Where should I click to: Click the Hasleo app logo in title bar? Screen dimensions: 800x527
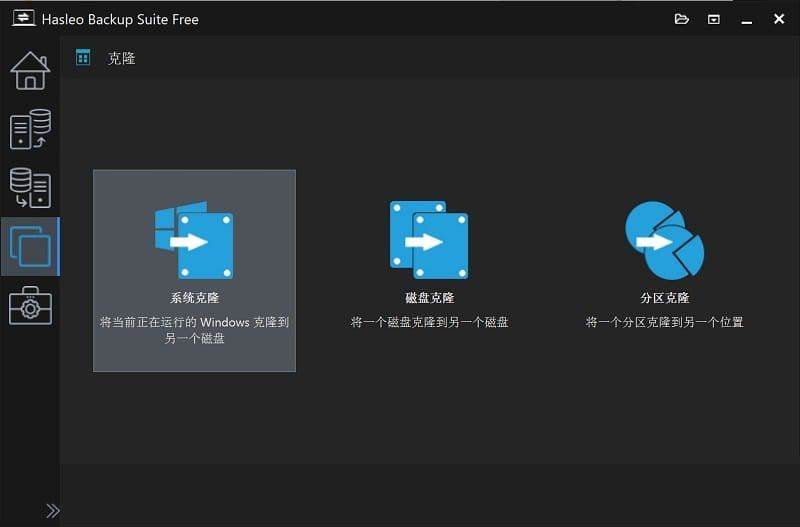(x=20, y=18)
